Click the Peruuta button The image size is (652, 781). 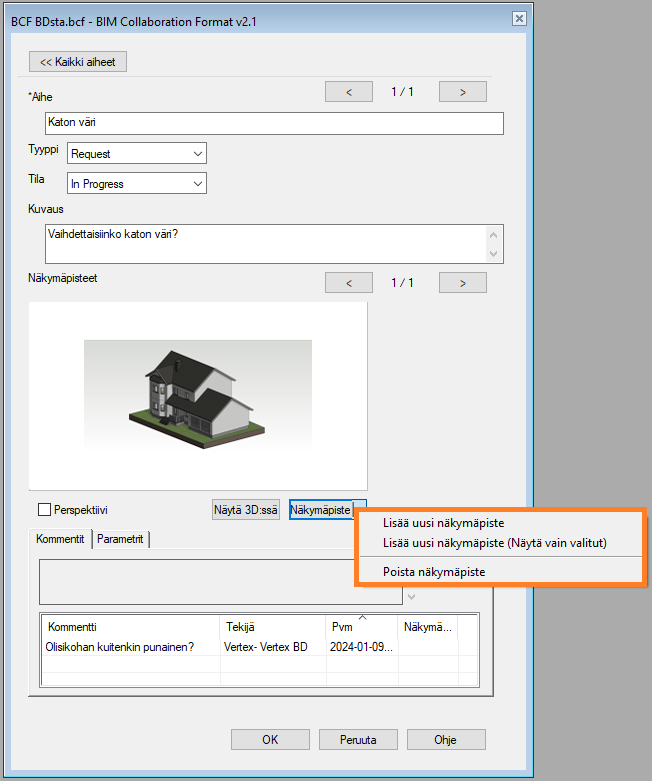pyautogui.click(x=357, y=740)
